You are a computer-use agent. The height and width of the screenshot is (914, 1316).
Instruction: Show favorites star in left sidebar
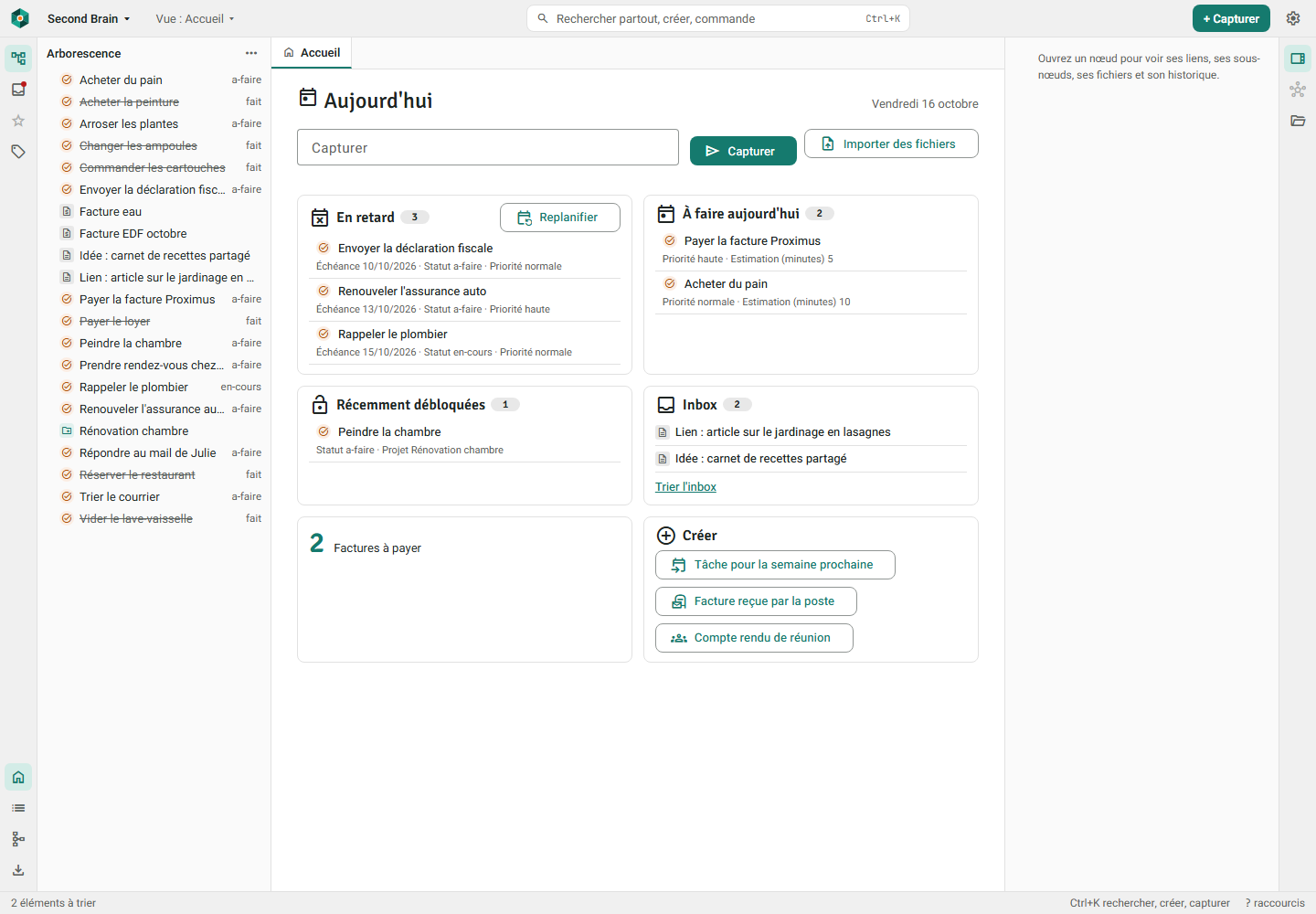click(x=18, y=121)
